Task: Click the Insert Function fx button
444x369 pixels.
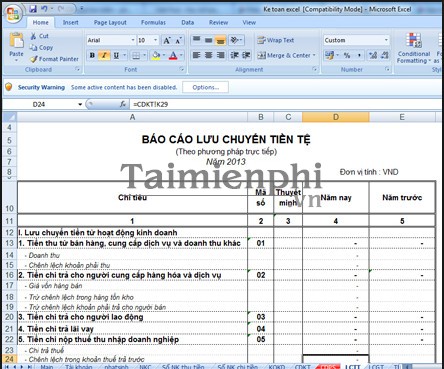Action: [122, 104]
